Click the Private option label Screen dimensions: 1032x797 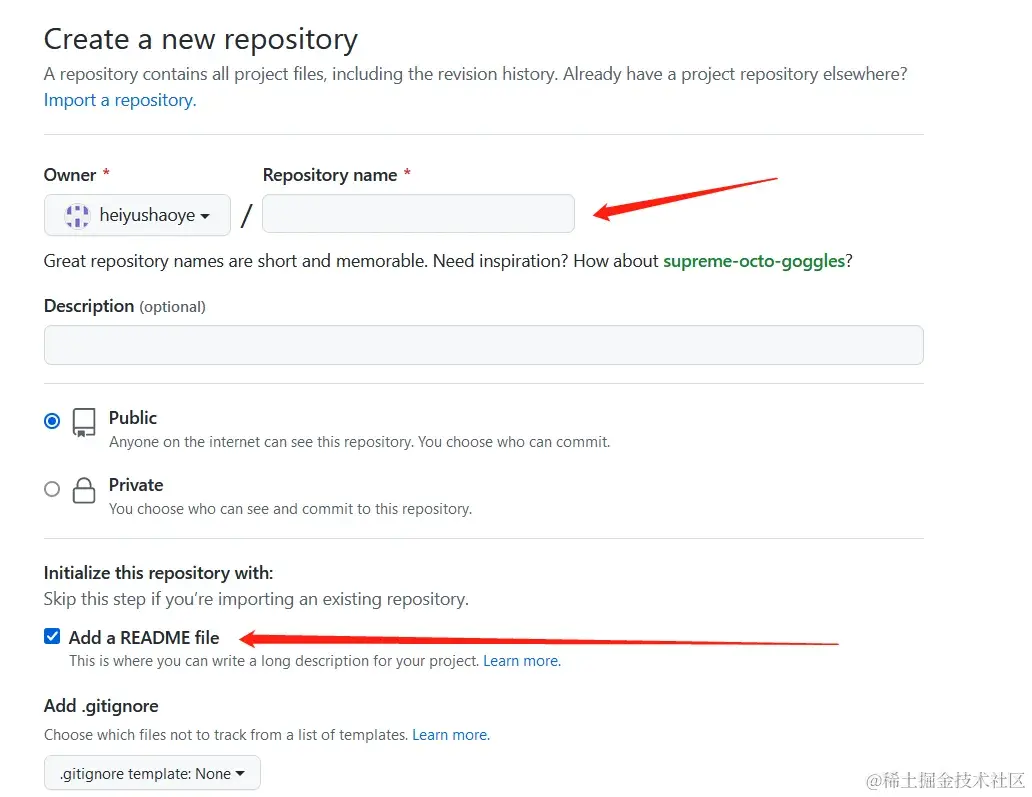[136, 485]
